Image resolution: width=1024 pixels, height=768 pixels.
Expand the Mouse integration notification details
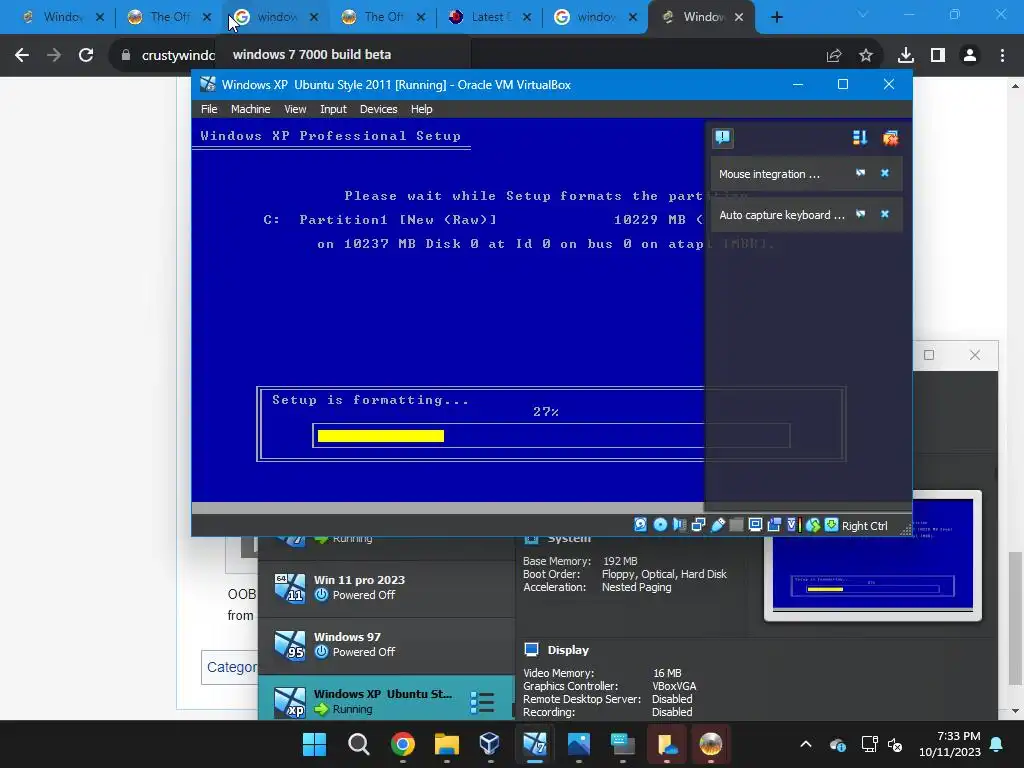point(861,173)
